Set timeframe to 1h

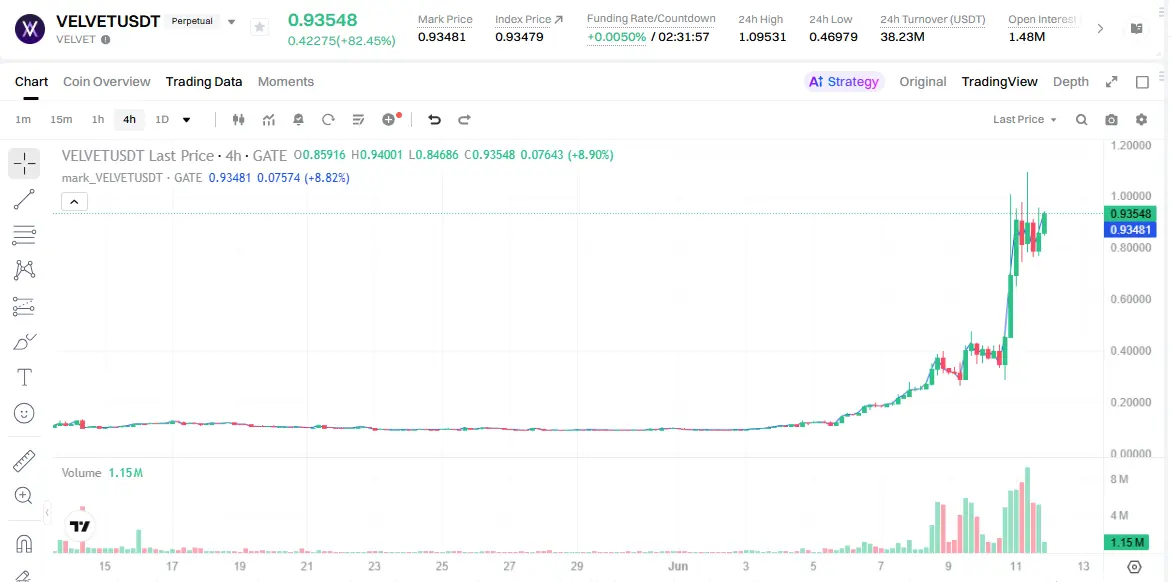tap(98, 120)
